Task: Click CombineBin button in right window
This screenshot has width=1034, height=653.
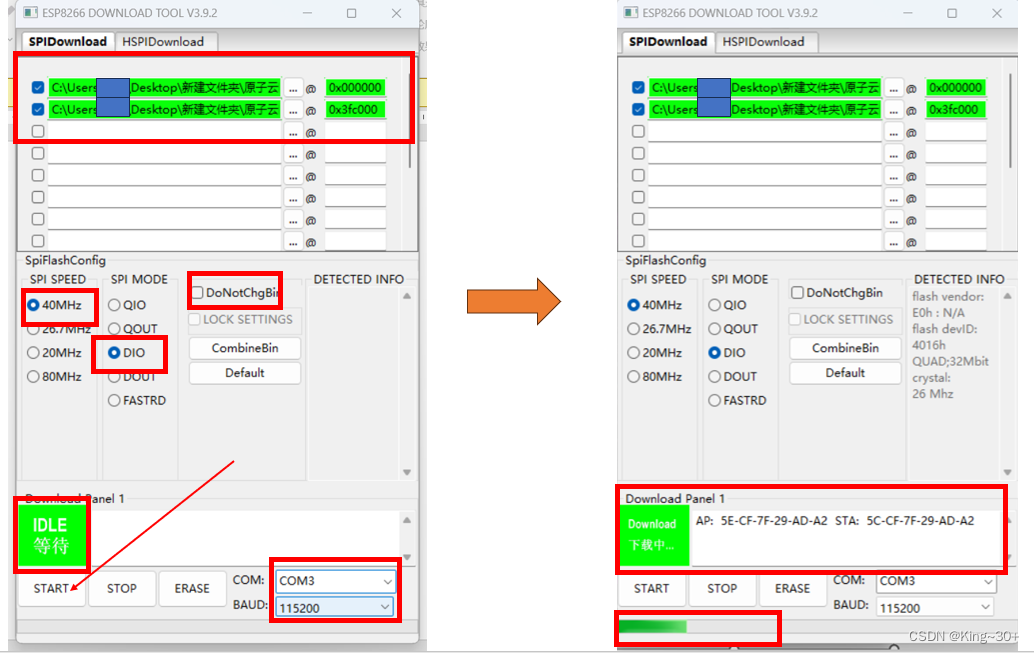Action: (845, 348)
